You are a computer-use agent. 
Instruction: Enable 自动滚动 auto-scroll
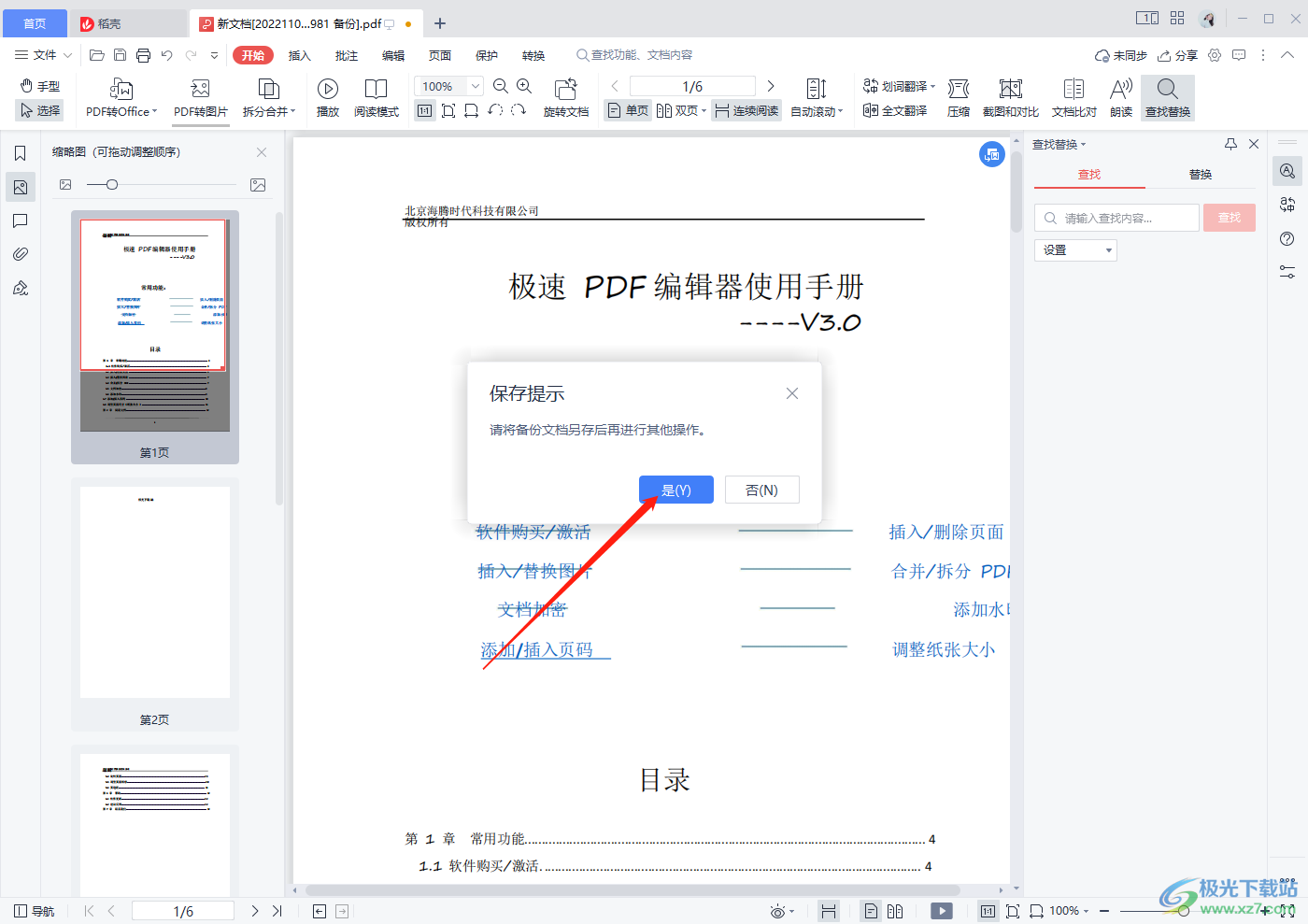pos(816,97)
